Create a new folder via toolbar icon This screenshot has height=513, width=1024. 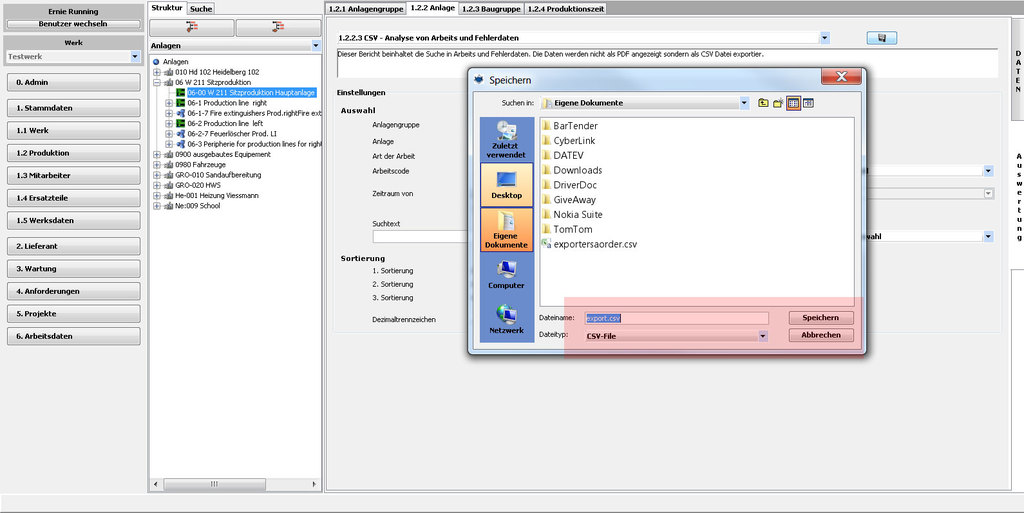pyautogui.click(x=777, y=103)
